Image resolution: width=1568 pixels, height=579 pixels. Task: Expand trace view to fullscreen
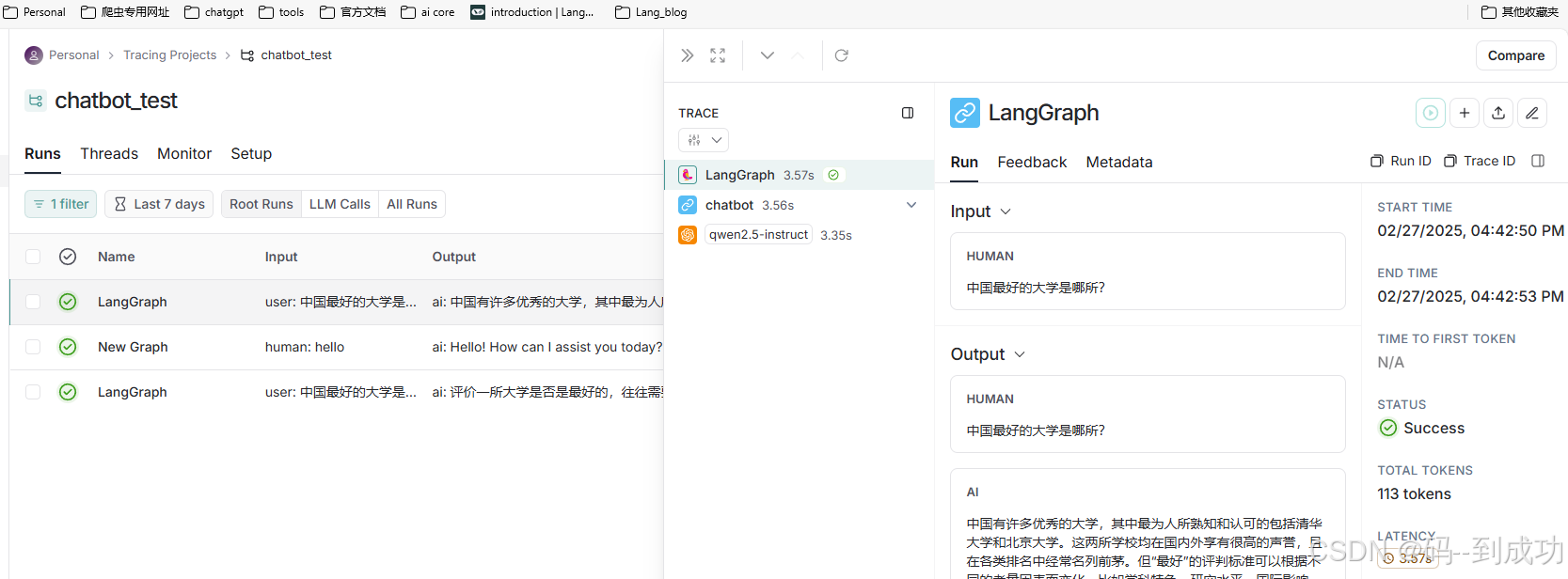(x=718, y=55)
